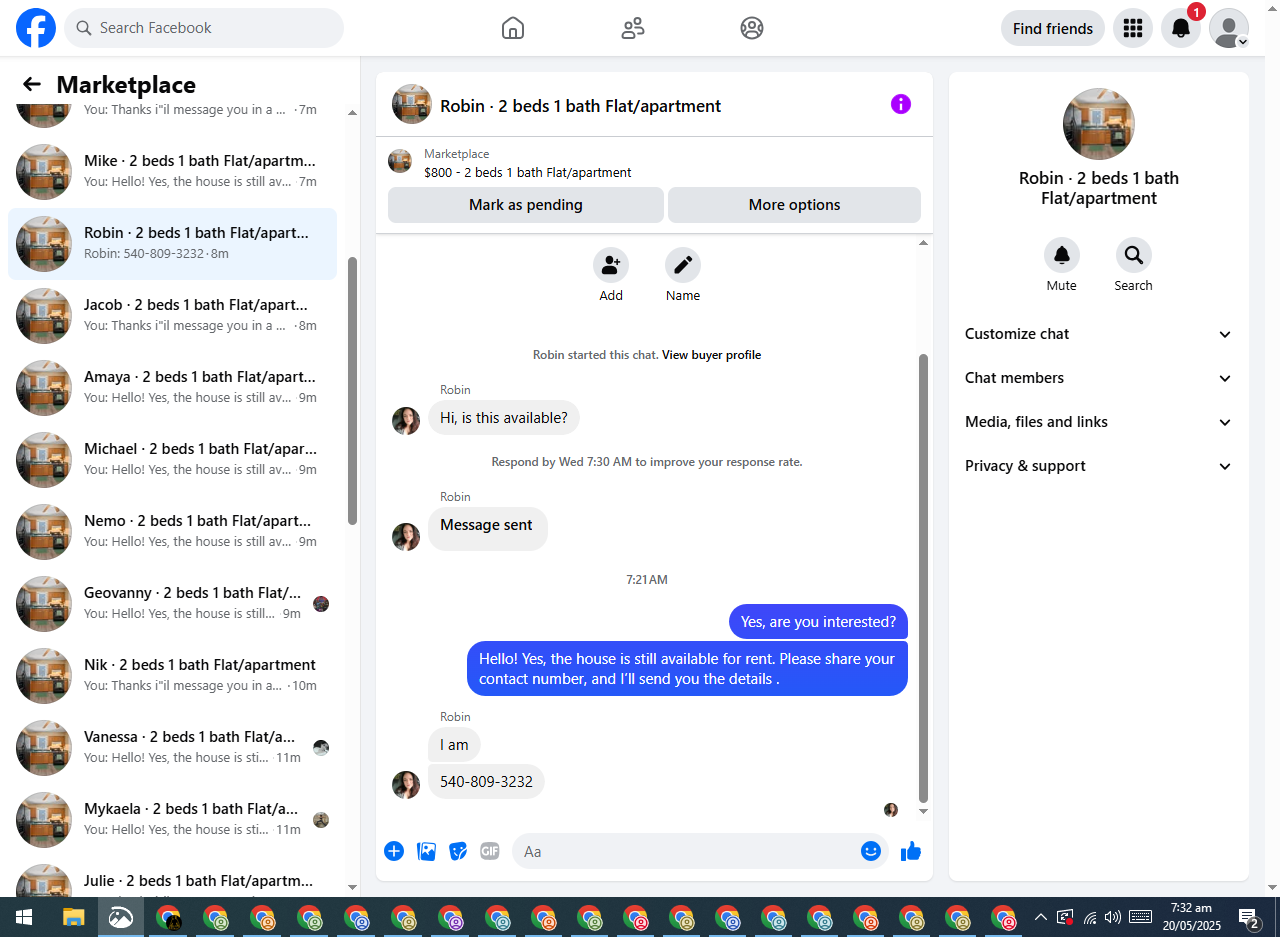Screen dimensions: 1280x937
Task: Open File Explorer from the taskbar
Action: click(74, 917)
